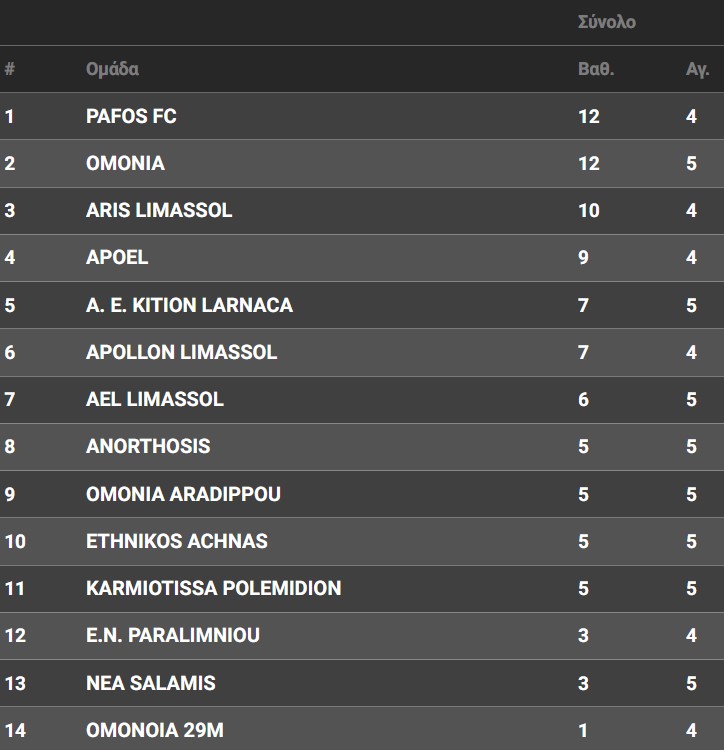Click OMONOIA 29M in last place
724x750 pixels.
click(154, 730)
